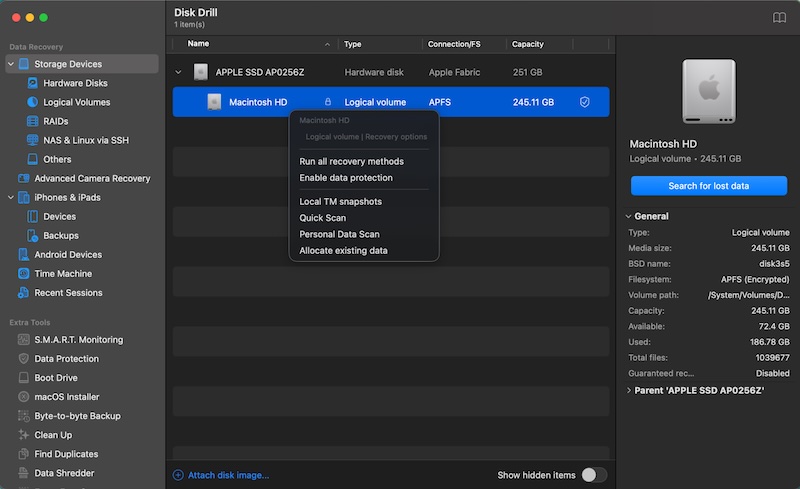Viewport: 800px width, 489px height.
Task: Select Enable data protection in context menu
Action: click(346, 178)
